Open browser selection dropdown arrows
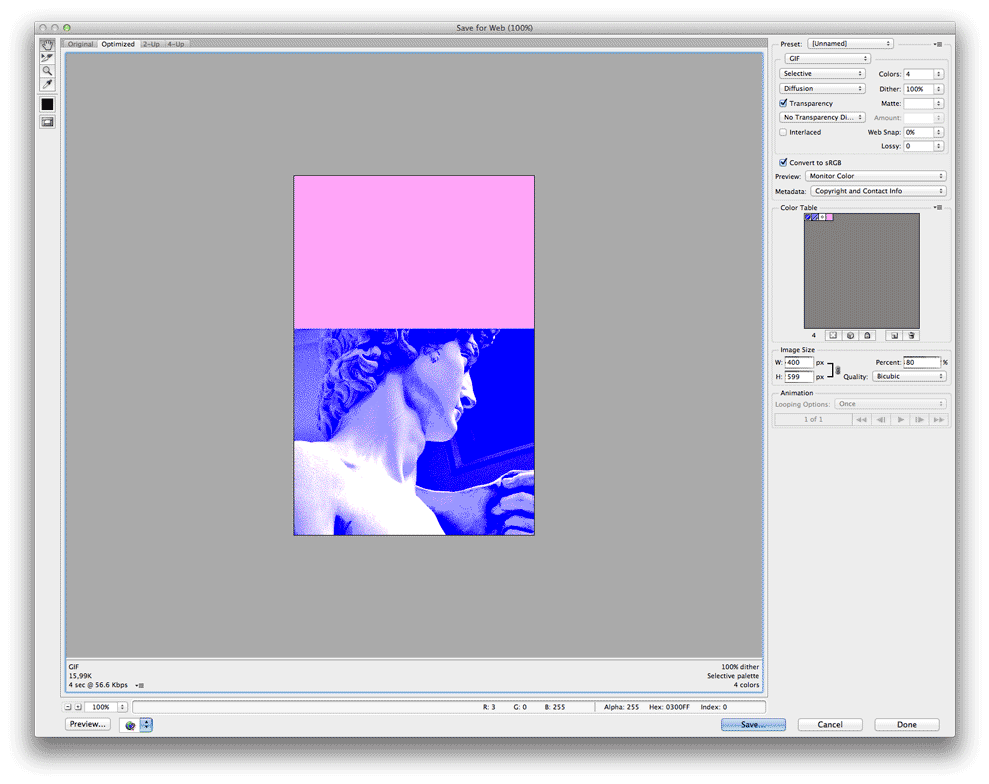Image resolution: width=989 pixels, height=784 pixels. pos(146,725)
